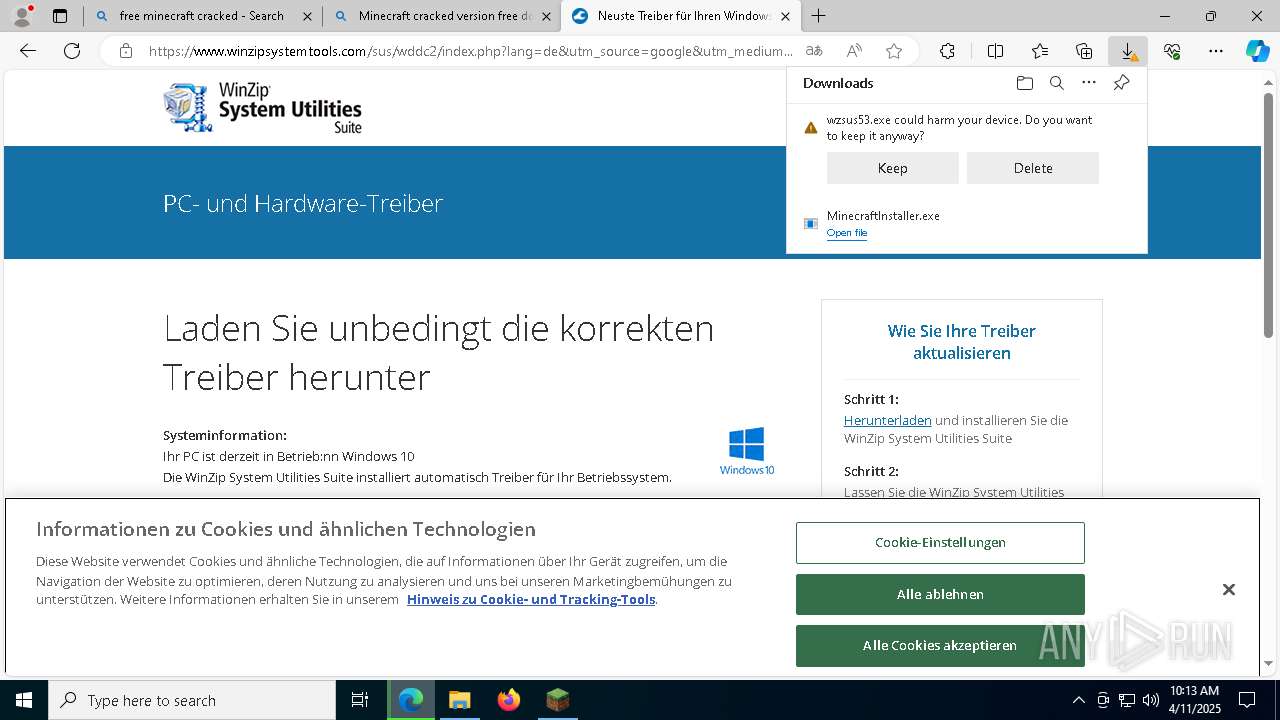
Task: Close the 'free minecraft cracked' tab
Action: pyautogui.click(x=307, y=16)
